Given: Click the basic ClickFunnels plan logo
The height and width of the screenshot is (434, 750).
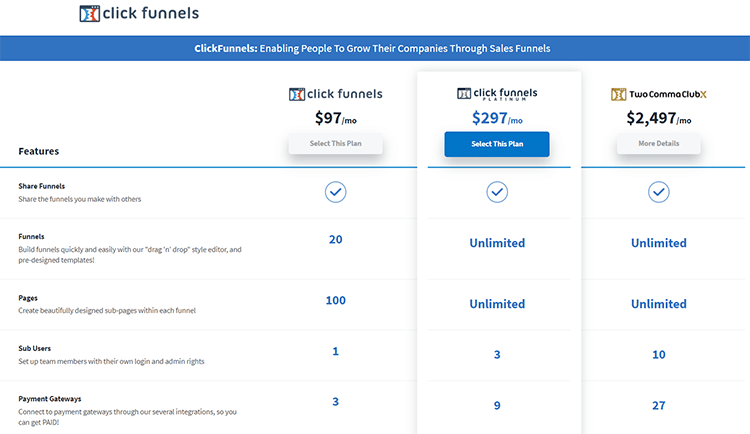Looking at the screenshot, I should pos(335,94).
